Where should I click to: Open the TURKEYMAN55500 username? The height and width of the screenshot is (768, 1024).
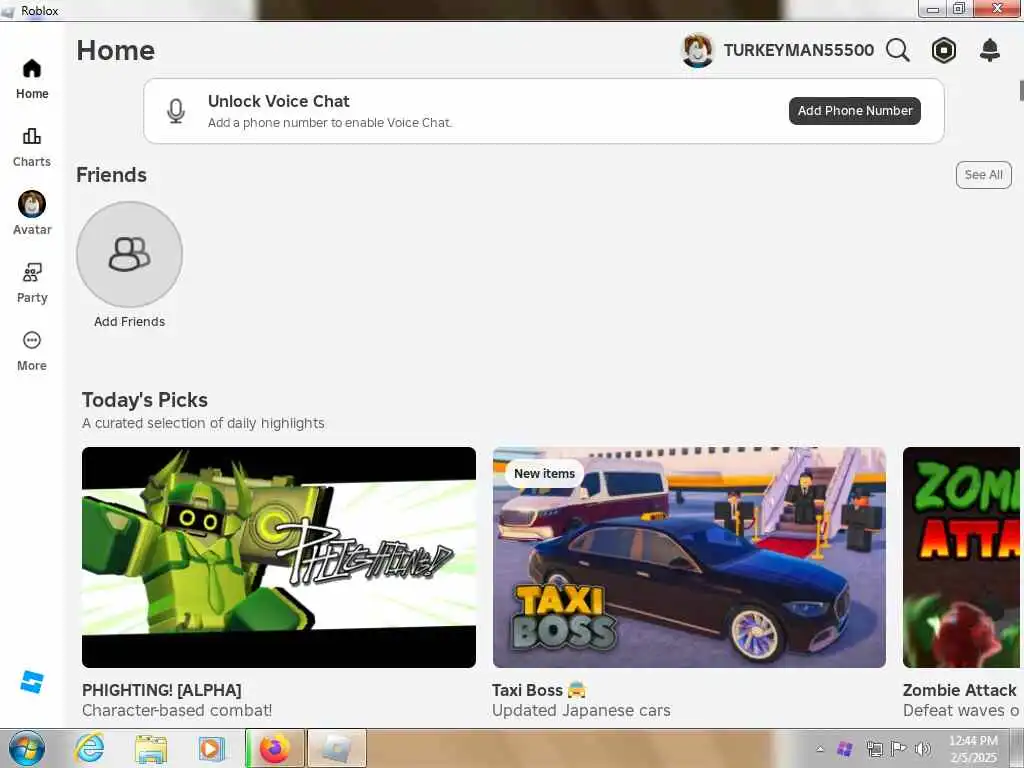pos(799,50)
